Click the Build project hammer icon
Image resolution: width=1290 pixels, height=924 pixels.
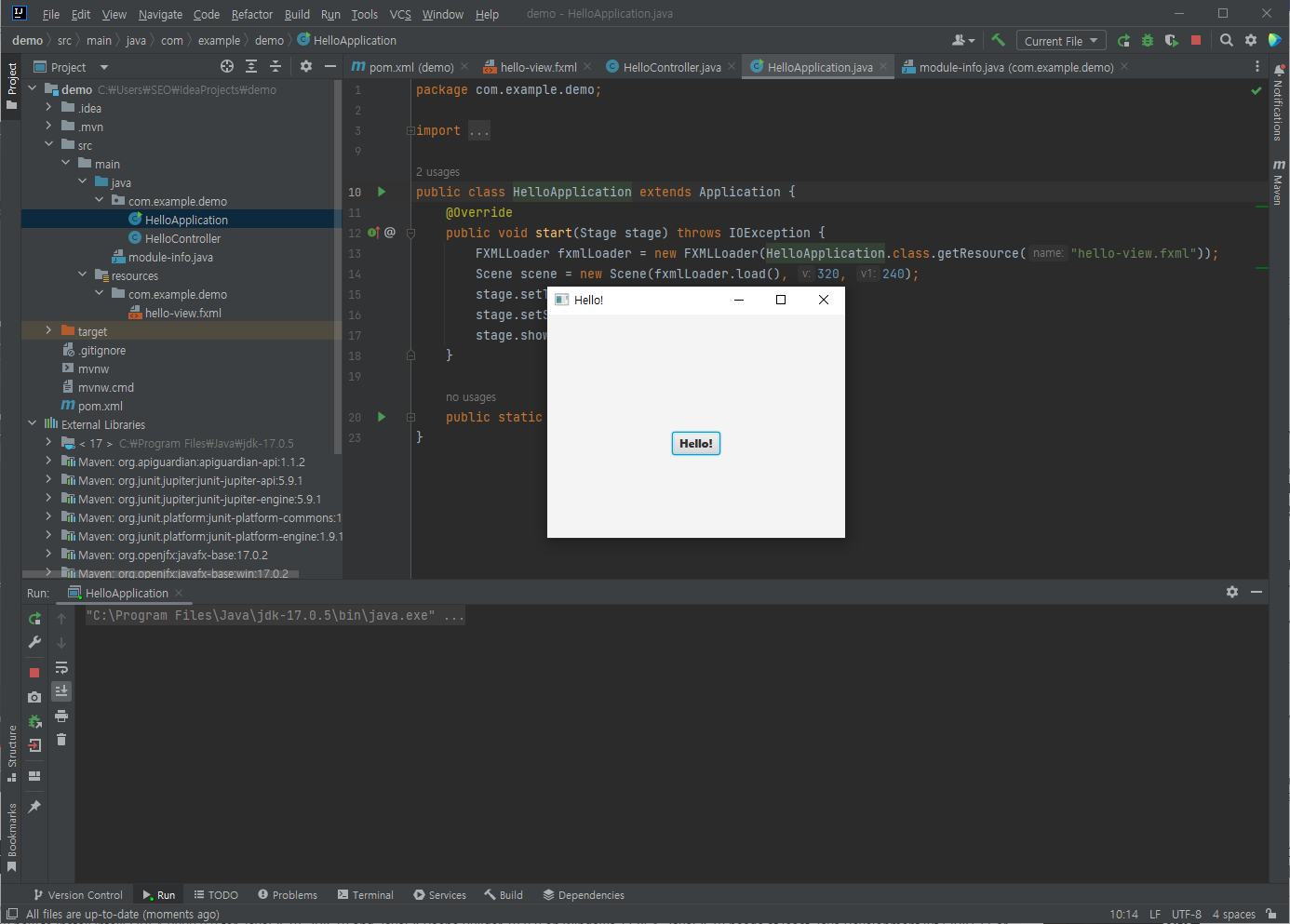click(998, 40)
